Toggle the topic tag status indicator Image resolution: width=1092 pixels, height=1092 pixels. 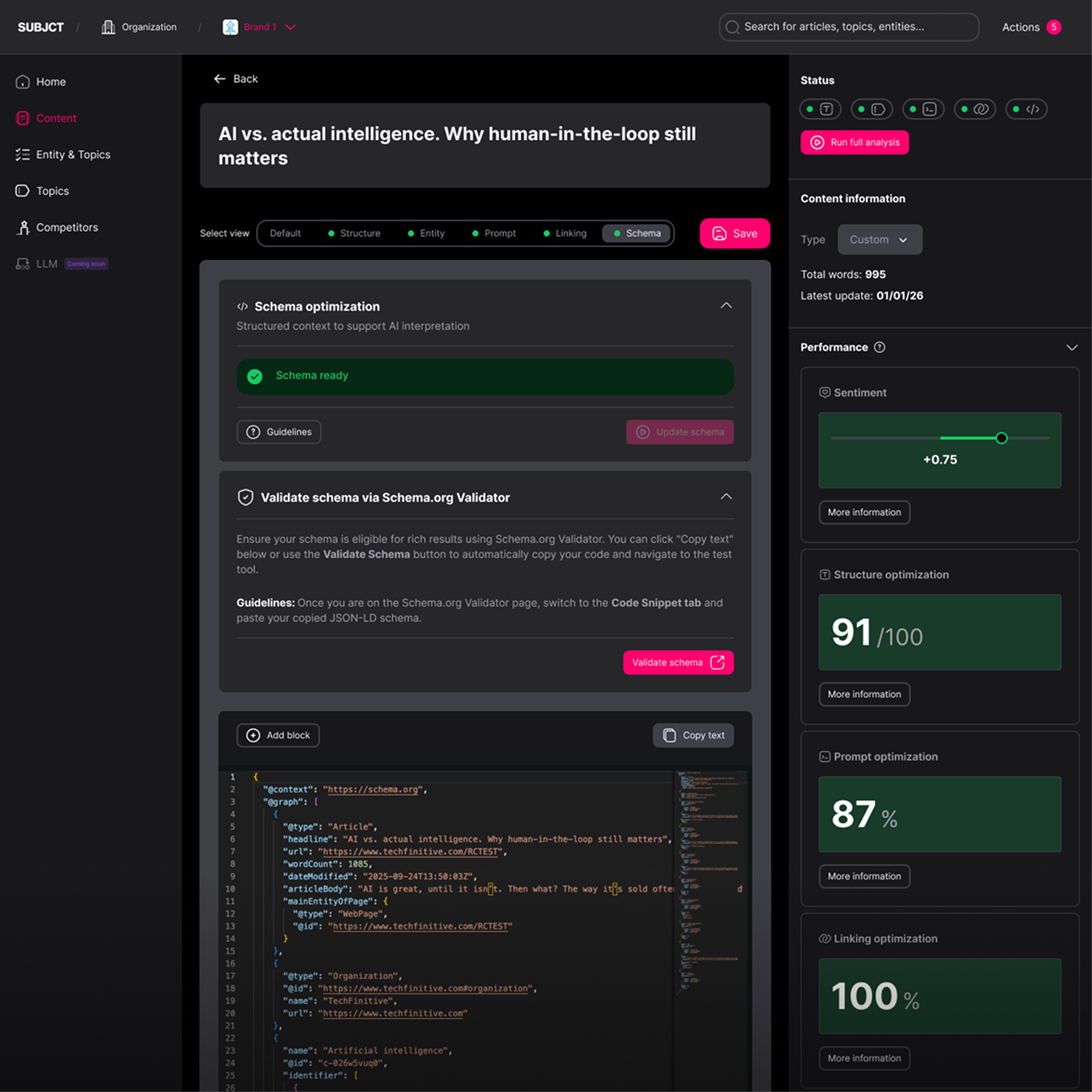(872, 109)
